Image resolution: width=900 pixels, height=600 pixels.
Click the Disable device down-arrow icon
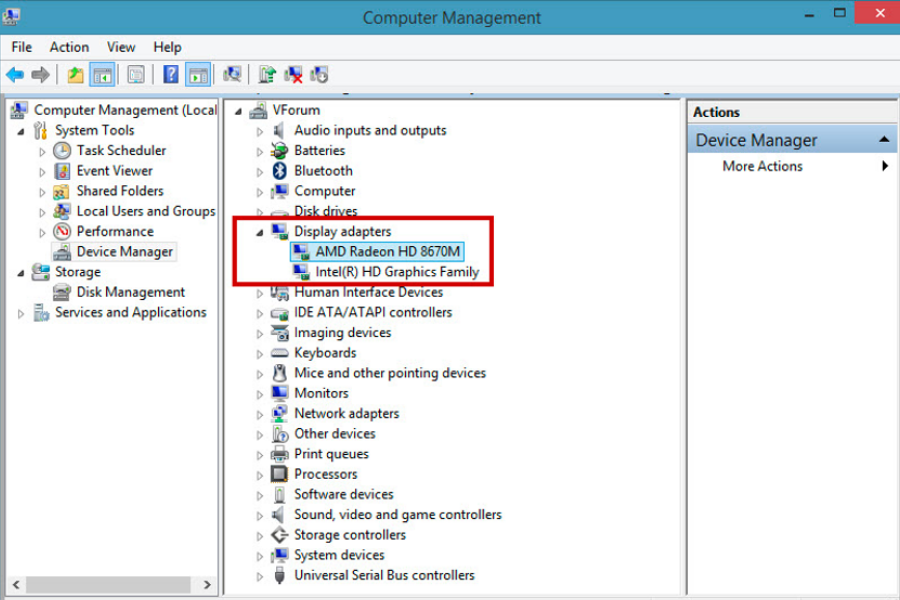tap(320, 75)
